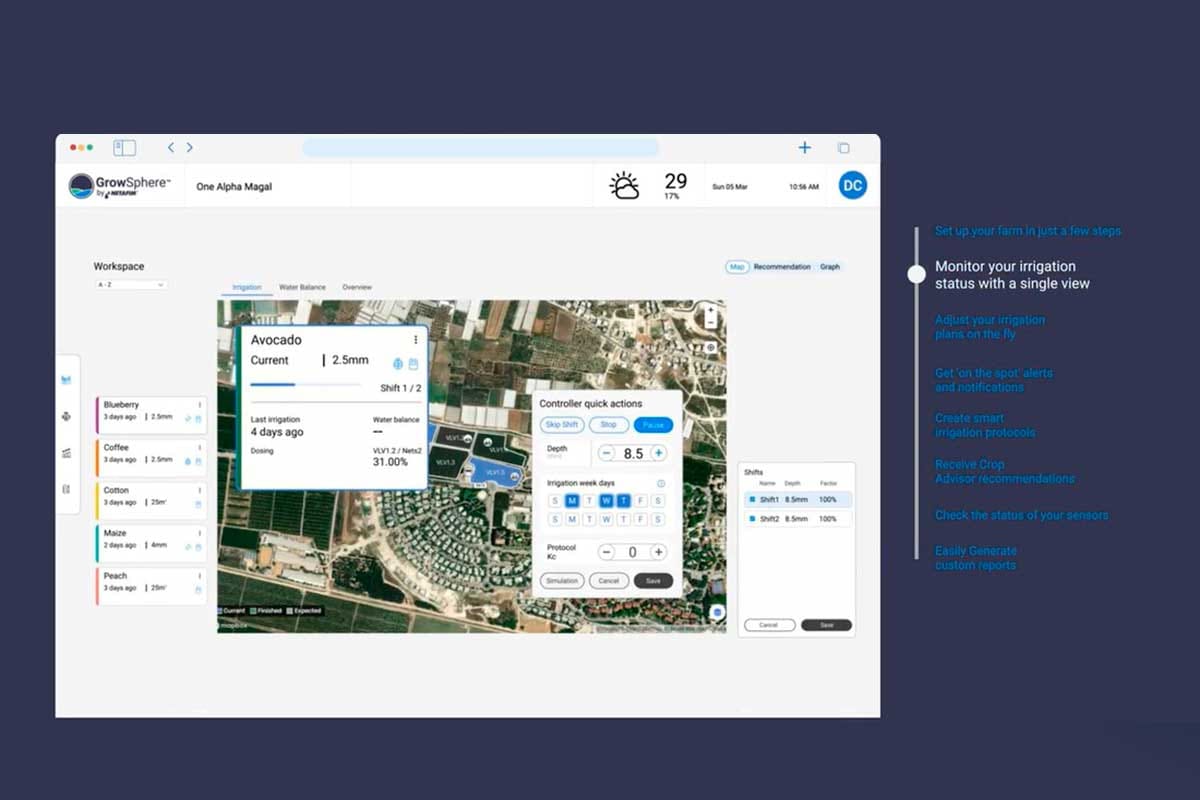Toggle Monday in first irrigation week row

[572, 501]
